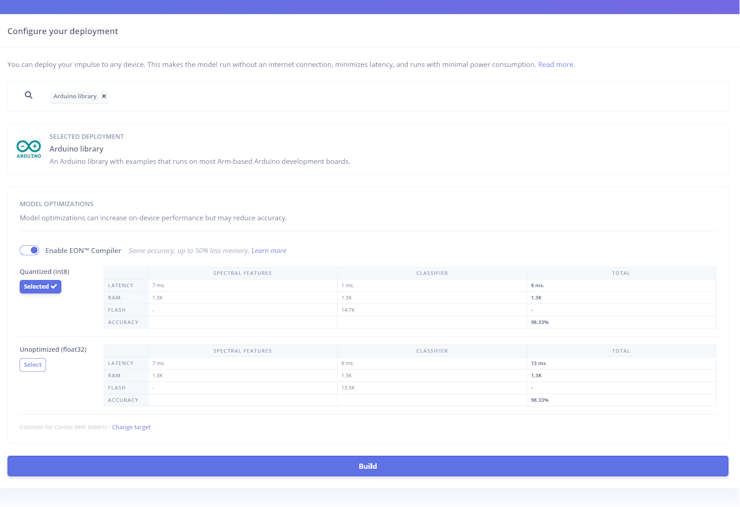
Task: Click the Arduino logo icon
Action: click(29, 149)
